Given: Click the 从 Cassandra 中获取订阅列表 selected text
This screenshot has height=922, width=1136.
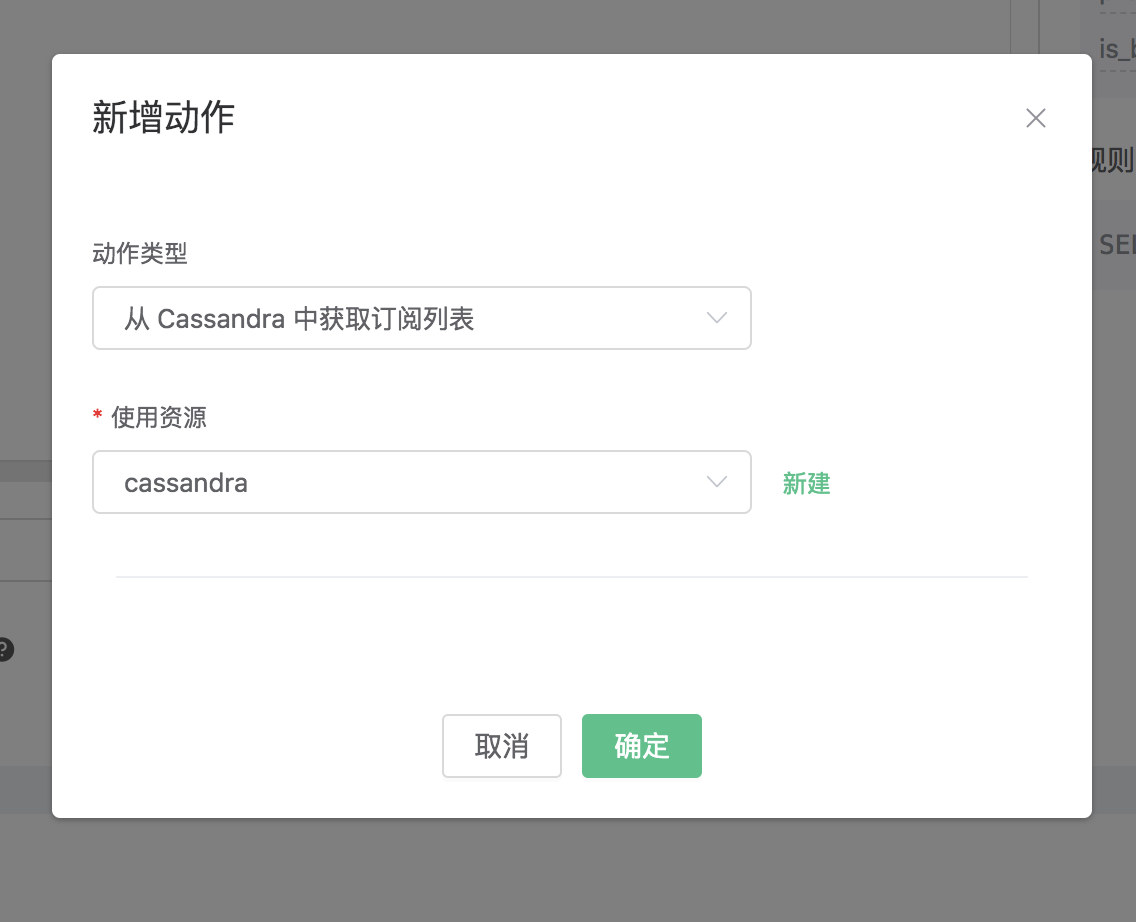Looking at the screenshot, I should pos(299,319).
